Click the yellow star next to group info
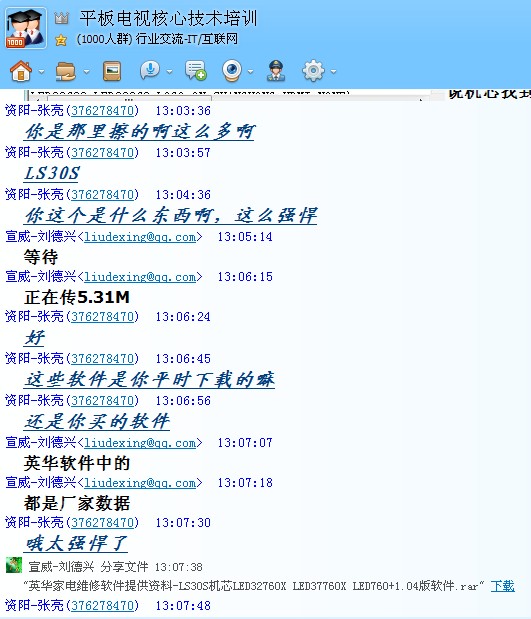531x619 pixels. point(61,40)
